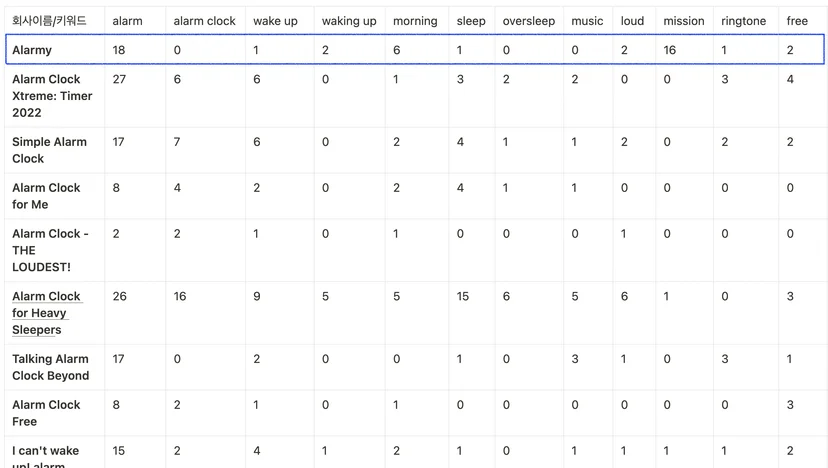Click I can't wake up's alarm value 15
828x468 pixels.
point(119,451)
